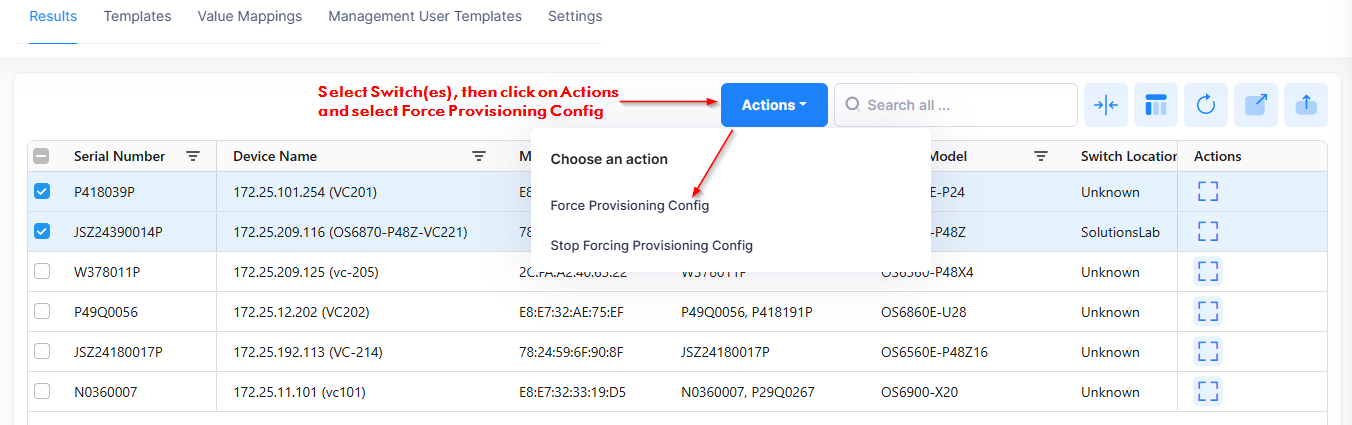Switch to the Templates tab

click(137, 16)
